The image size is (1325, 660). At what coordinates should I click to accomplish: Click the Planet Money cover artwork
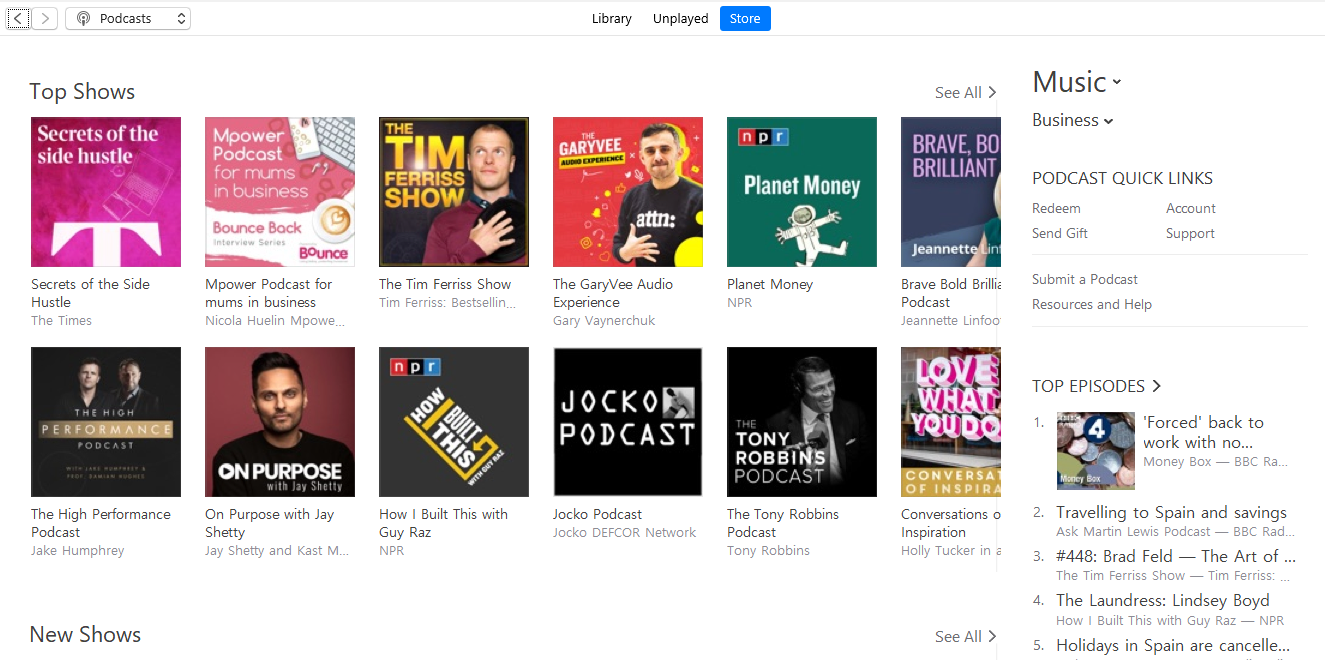tap(802, 192)
